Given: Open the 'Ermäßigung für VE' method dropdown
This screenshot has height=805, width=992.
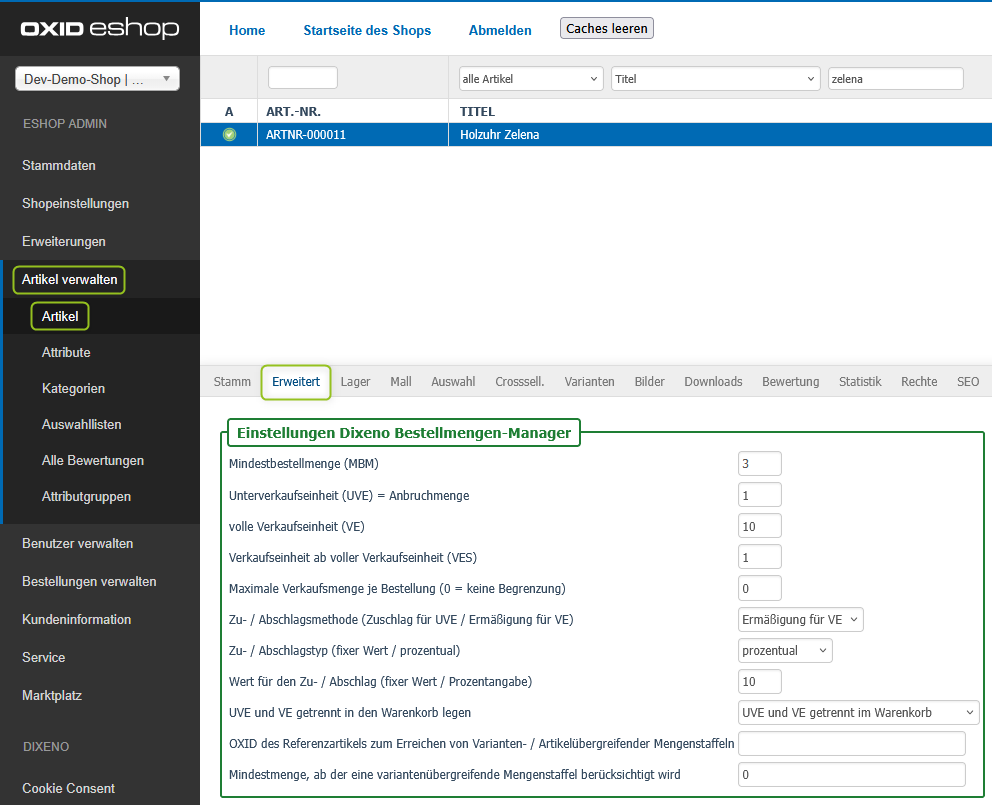Looking at the screenshot, I should point(800,620).
